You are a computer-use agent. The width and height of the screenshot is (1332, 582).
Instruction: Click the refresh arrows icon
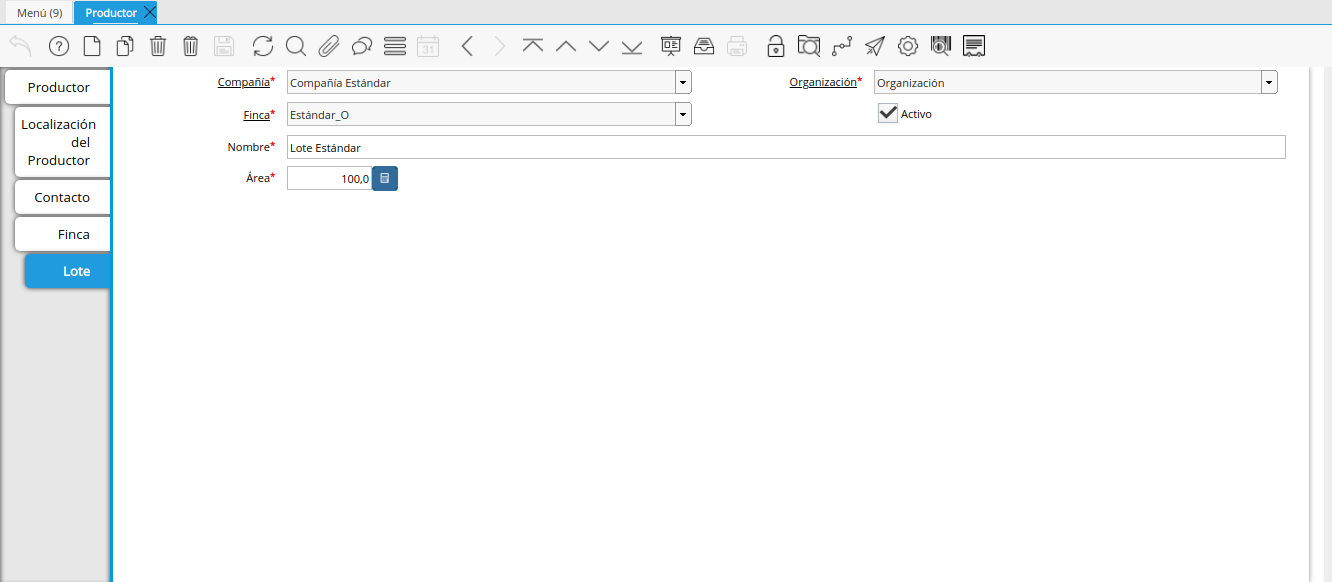(262, 46)
